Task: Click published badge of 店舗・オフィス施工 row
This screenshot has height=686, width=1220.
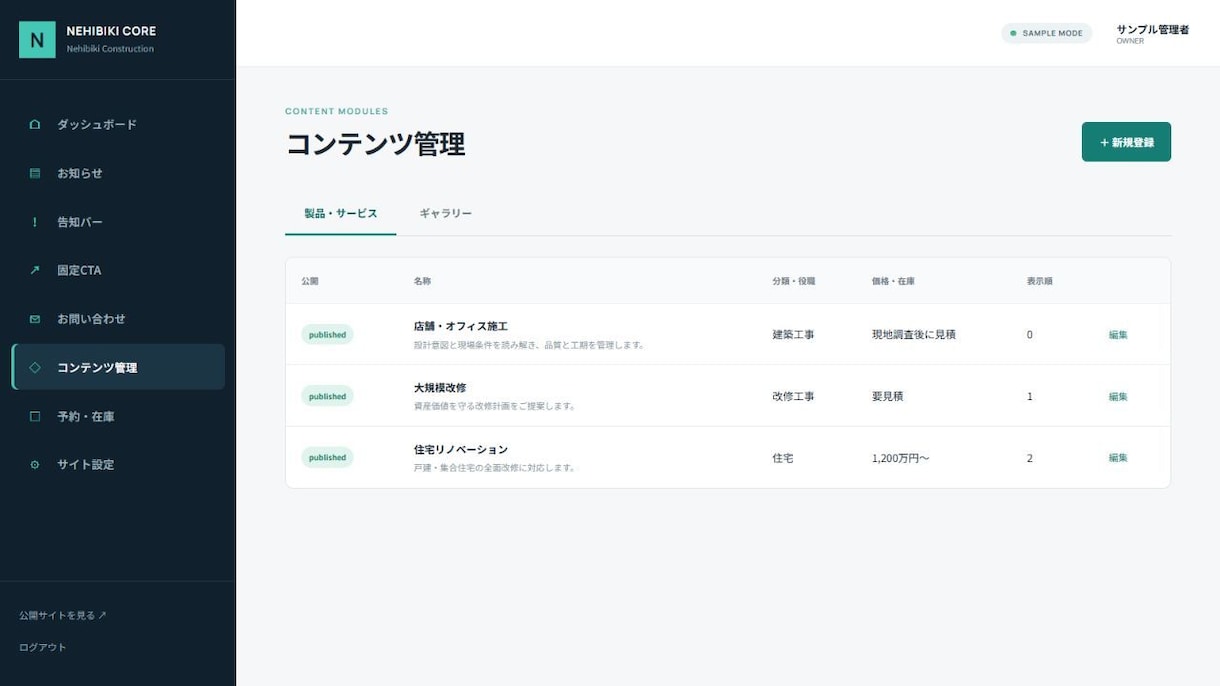Action: point(327,335)
